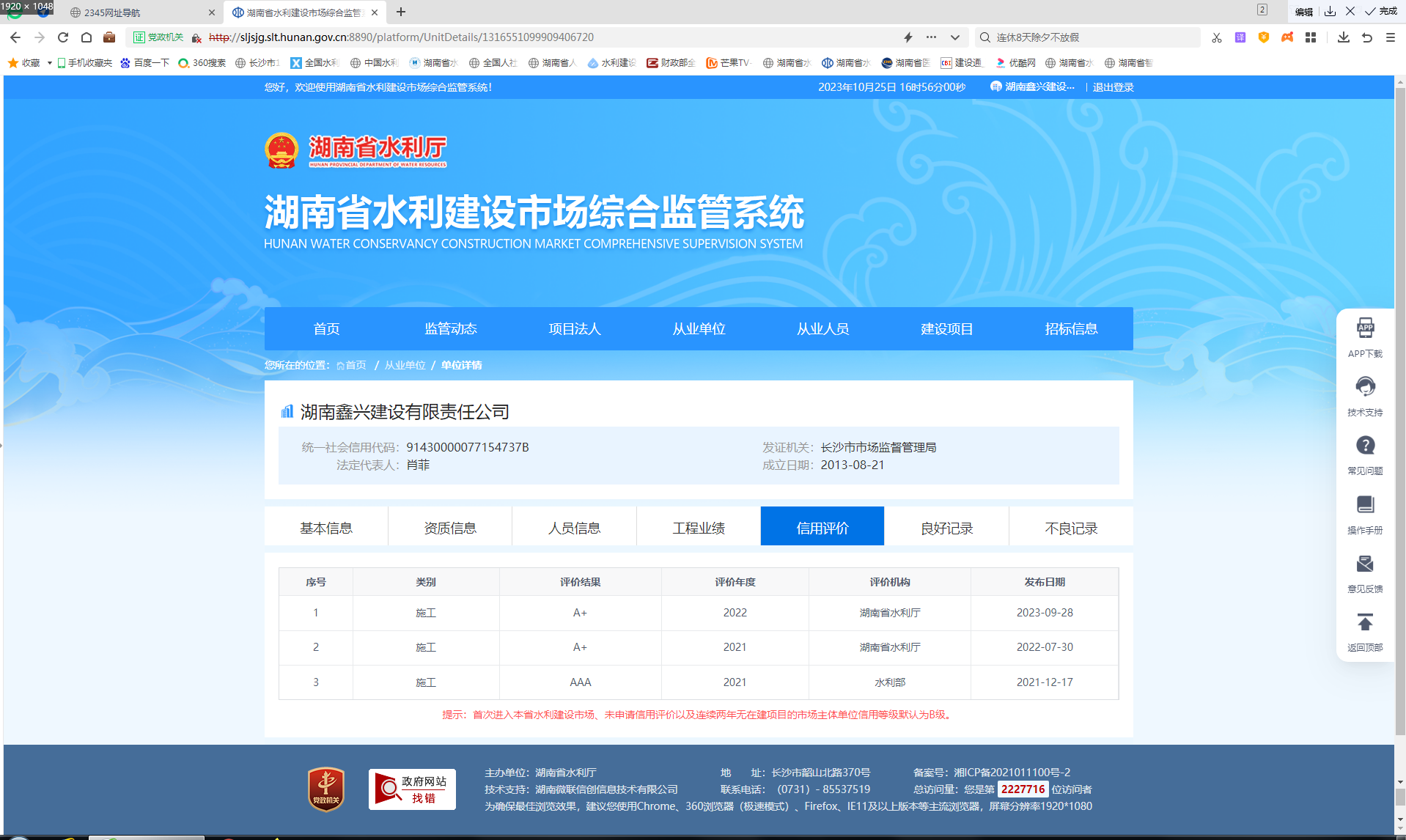Click the 技术支持 headset icon
This screenshot has height=840, width=1406.
tap(1364, 387)
